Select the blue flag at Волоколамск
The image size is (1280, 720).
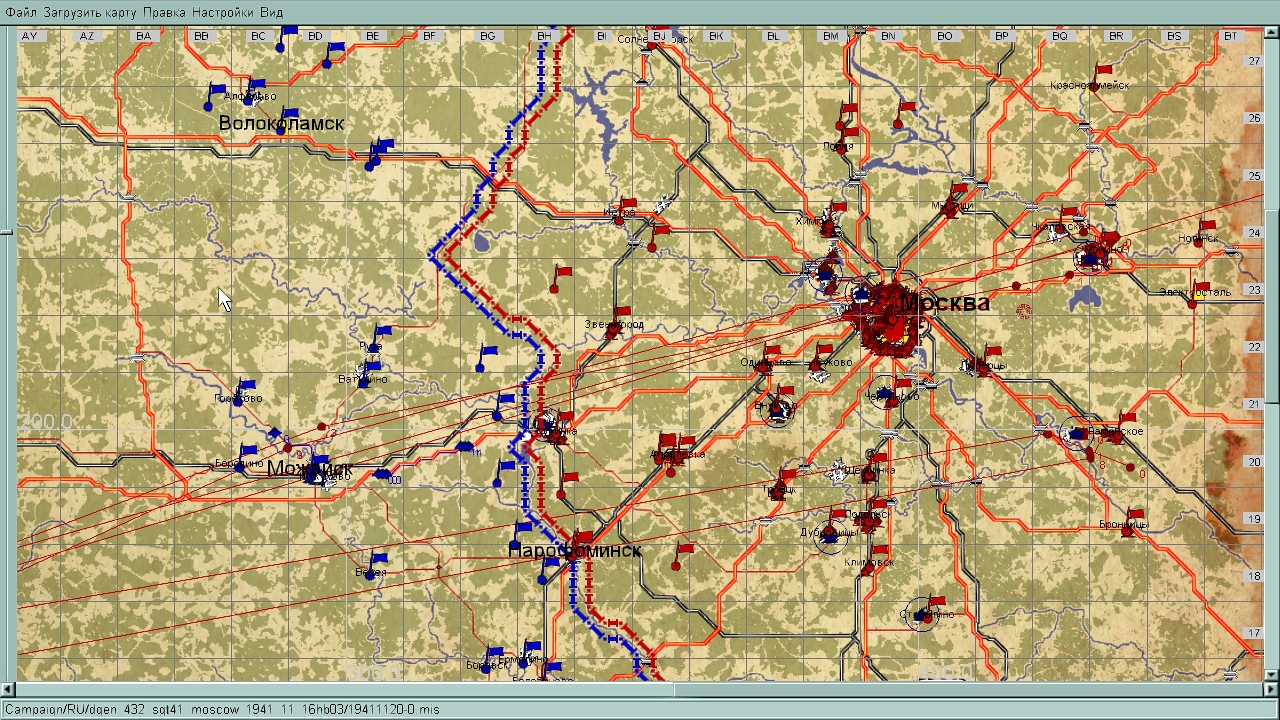(x=288, y=118)
